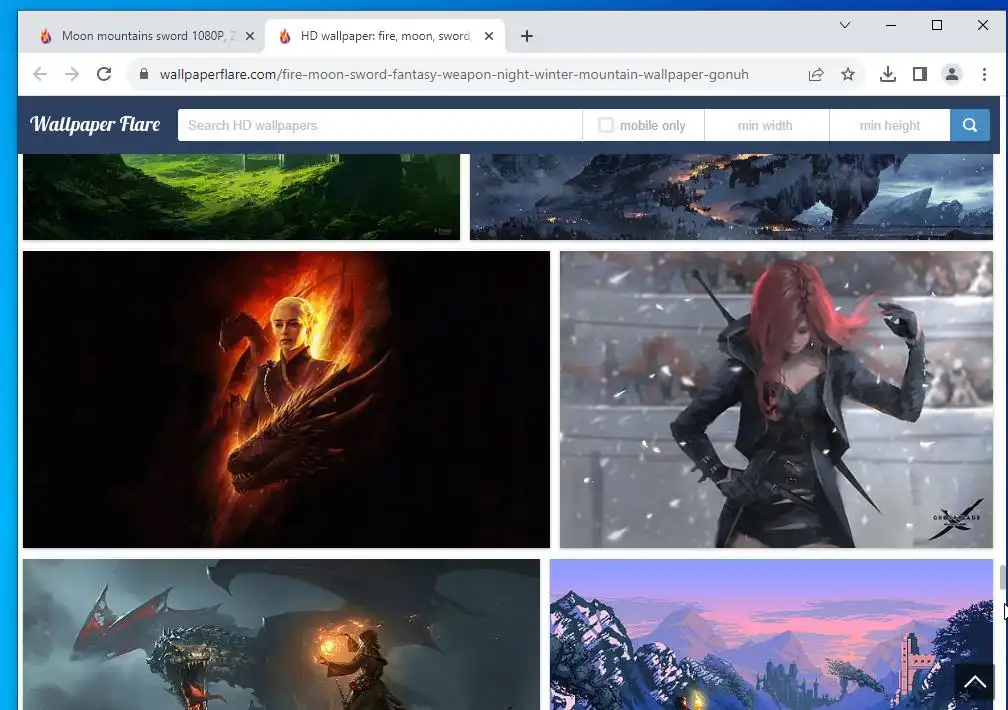This screenshot has height=710, width=1008.
Task: Close the 'HD wallpaper: fire, moon, sword' tab
Action: pos(489,36)
